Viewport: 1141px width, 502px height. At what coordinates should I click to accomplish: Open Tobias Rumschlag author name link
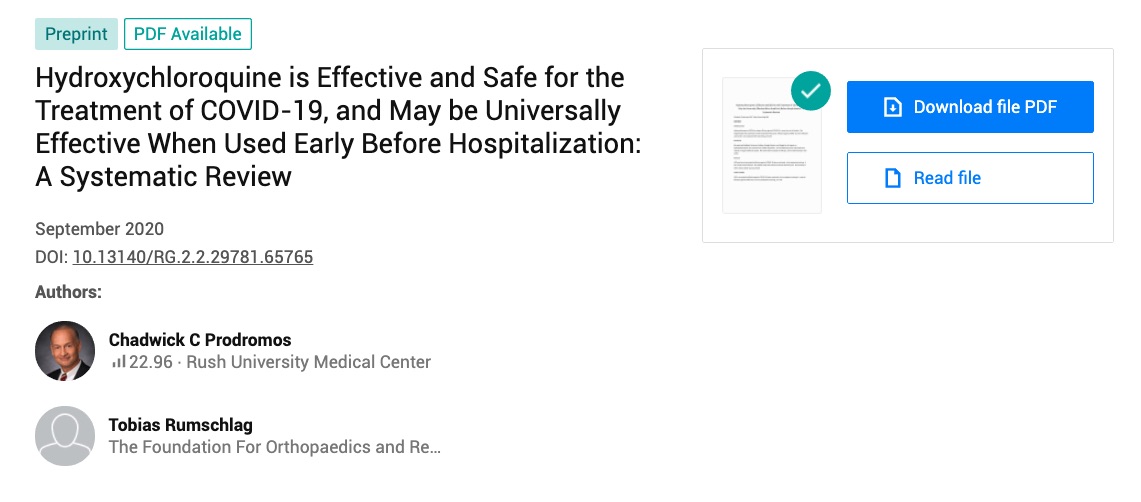click(x=181, y=425)
